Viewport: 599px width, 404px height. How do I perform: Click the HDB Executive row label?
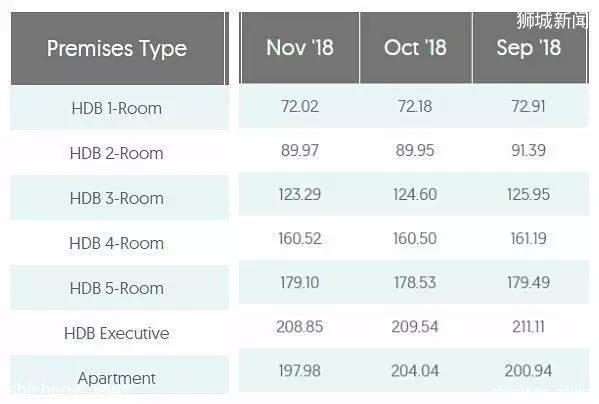(x=117, y=333)
